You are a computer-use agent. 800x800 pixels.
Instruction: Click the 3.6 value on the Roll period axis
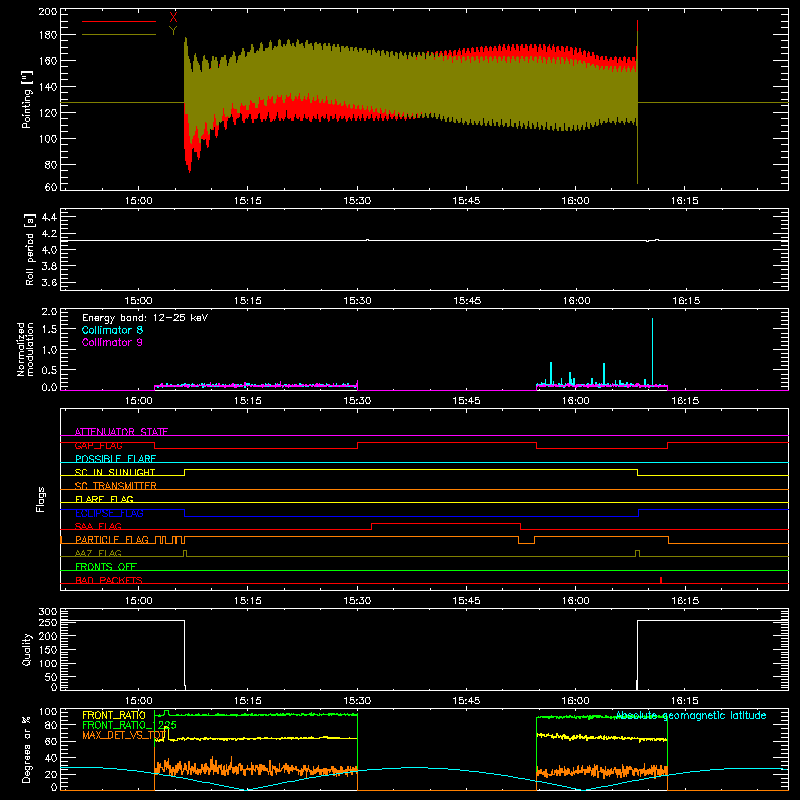click(49, 283)
